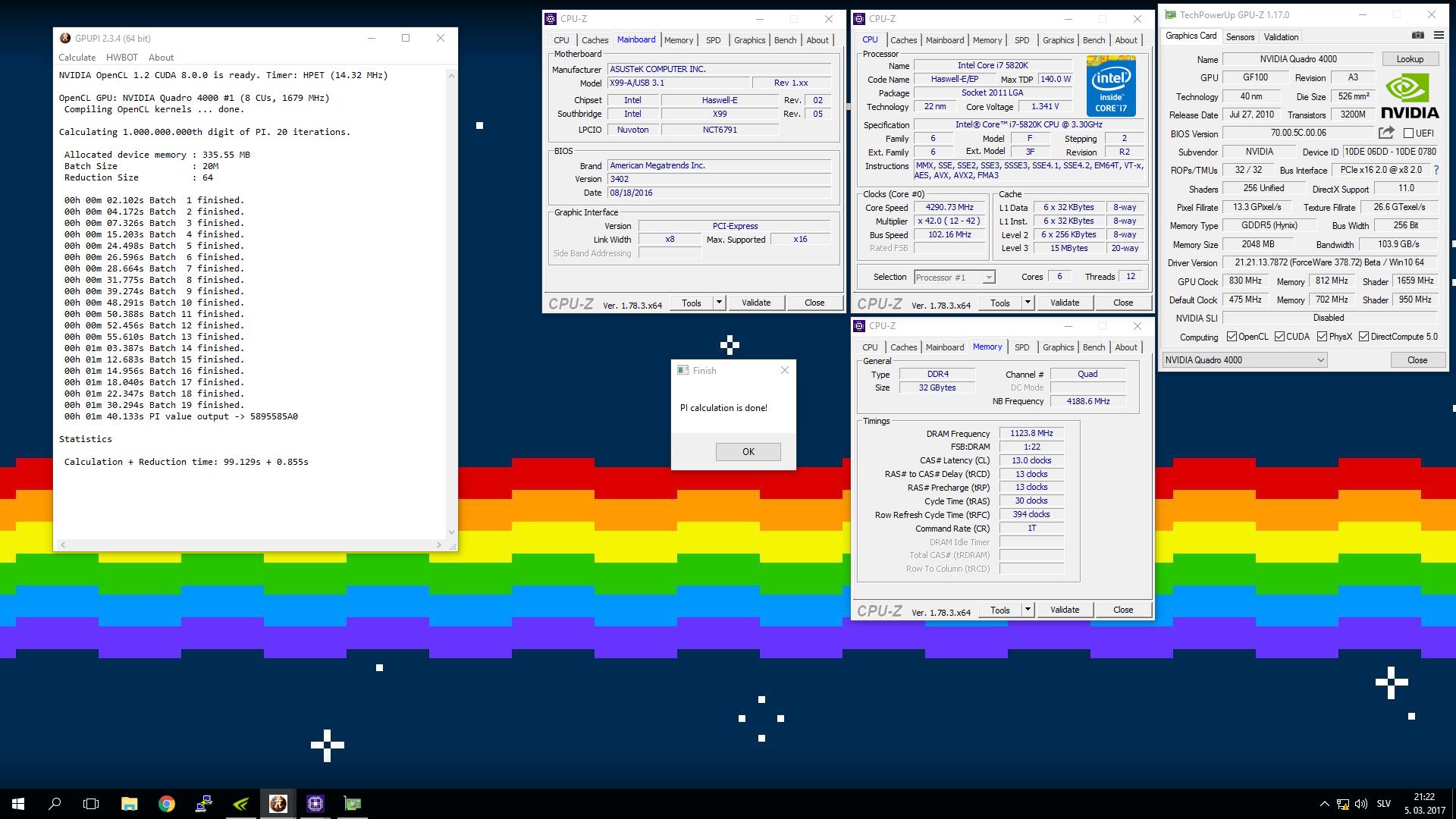
Task: Click Close button in GPU-Z
Action: 1417,360
